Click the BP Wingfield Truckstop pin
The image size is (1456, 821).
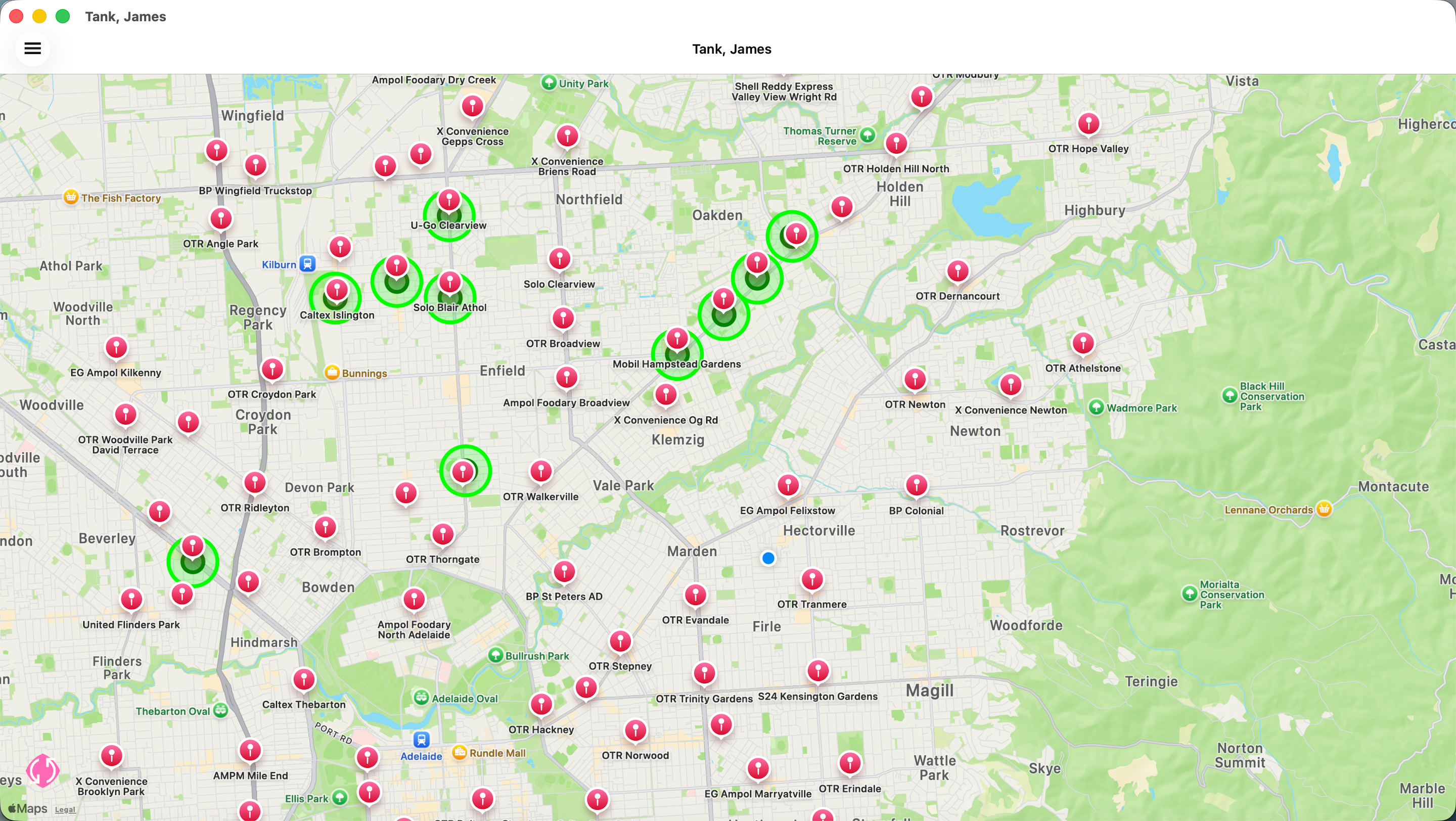(255, 165)
